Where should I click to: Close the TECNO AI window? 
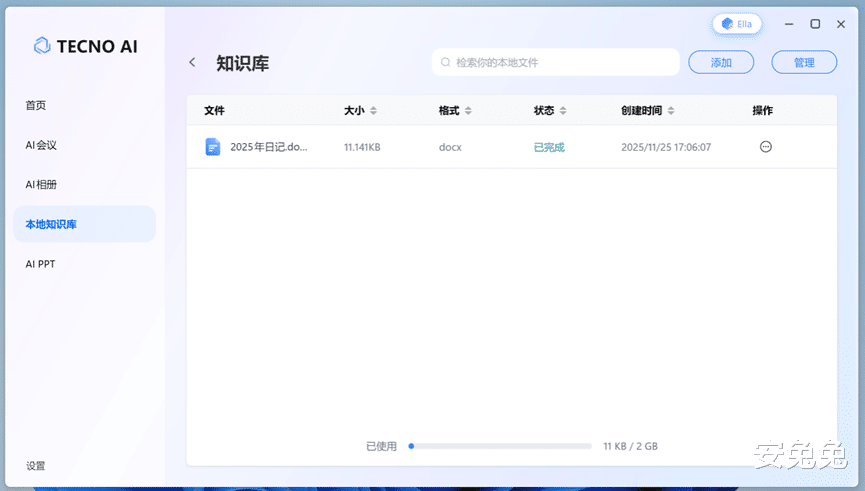[841, 24]
